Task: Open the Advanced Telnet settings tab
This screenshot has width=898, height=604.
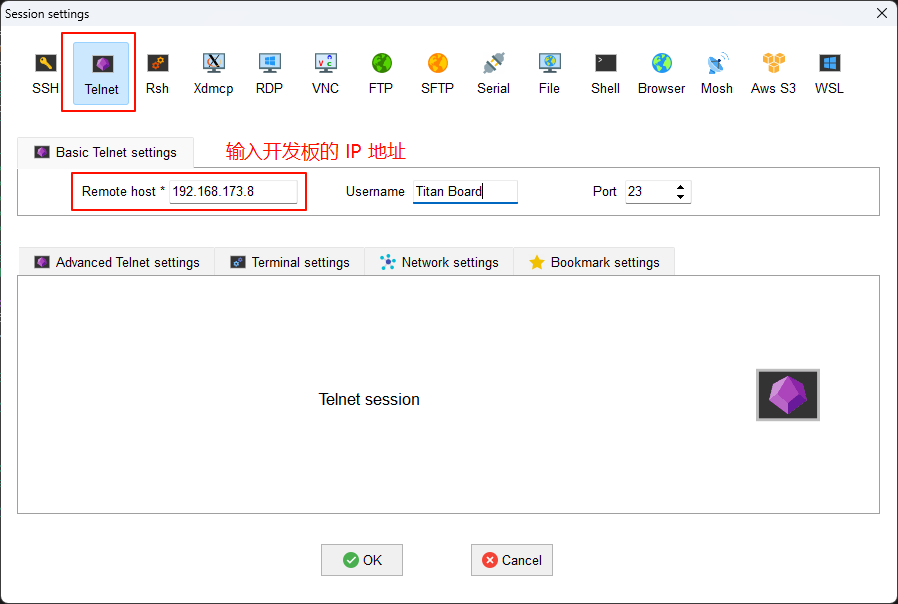Action: [117, 262]
